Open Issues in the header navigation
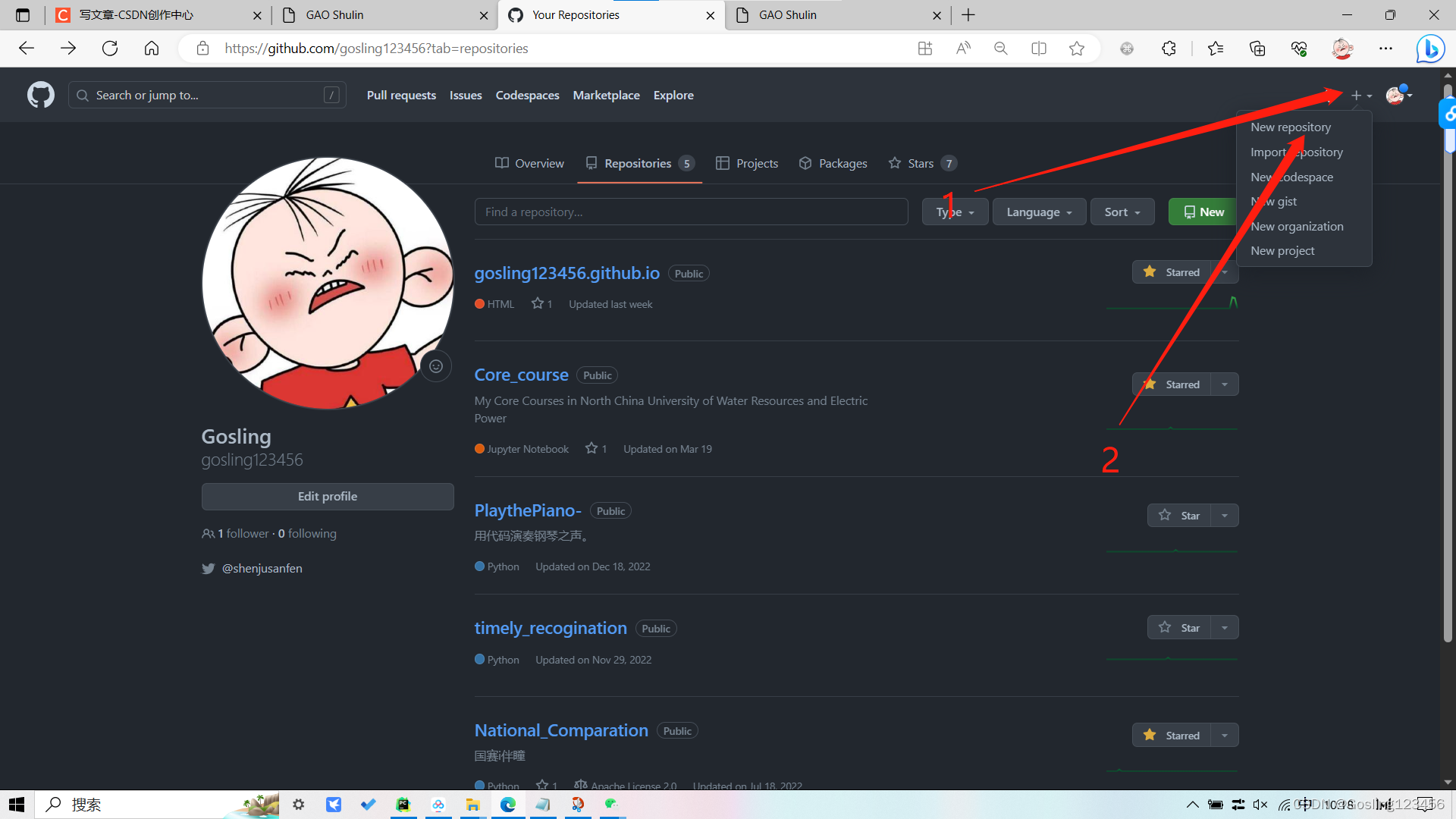This screenshot has width=1456, height=819. click(x=466, y=95)
